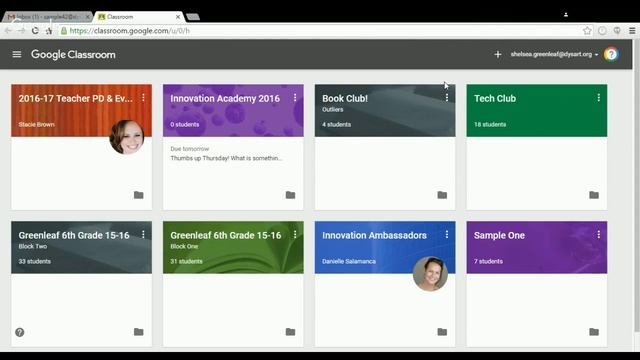The width and height of the screenshot is (640, 360).
Task: Open the Innovation Ambassadors class
Action: point(374,235)
